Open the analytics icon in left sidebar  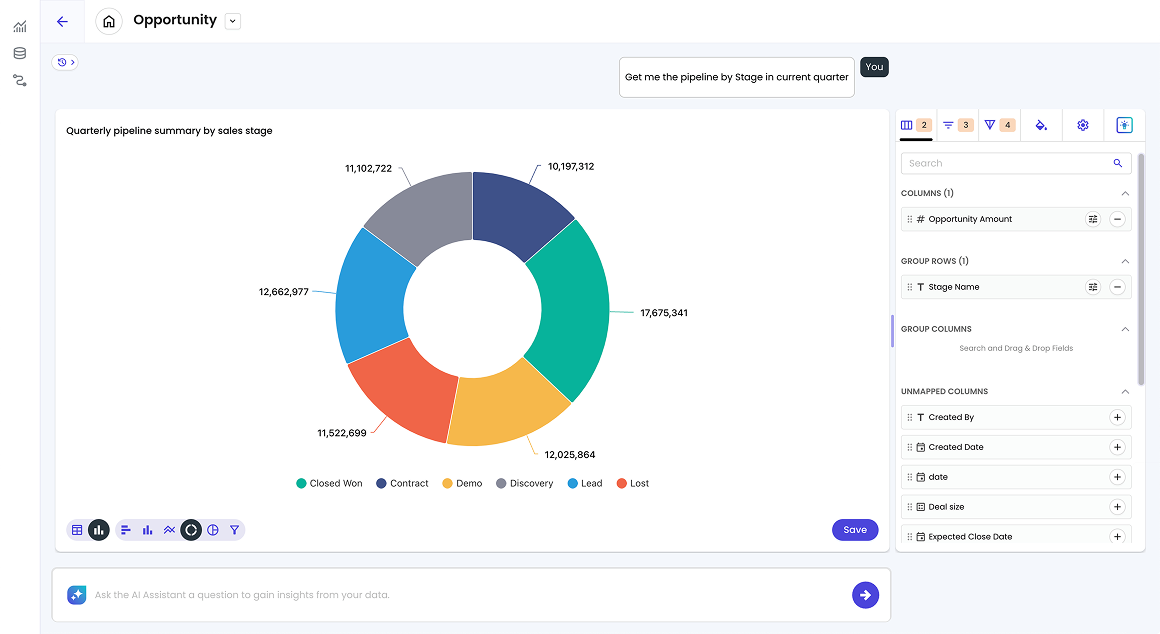(x=19, y=27)
